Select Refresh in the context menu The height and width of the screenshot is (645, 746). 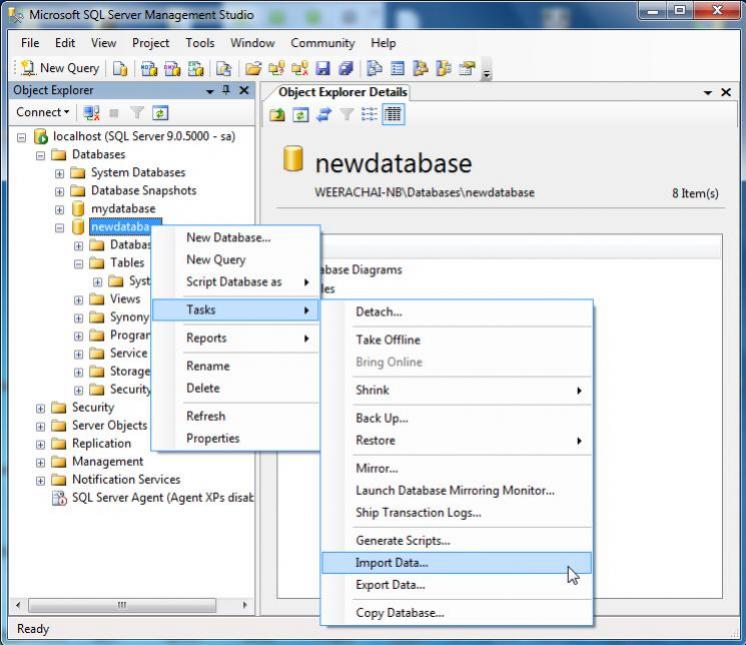[236, 416]
